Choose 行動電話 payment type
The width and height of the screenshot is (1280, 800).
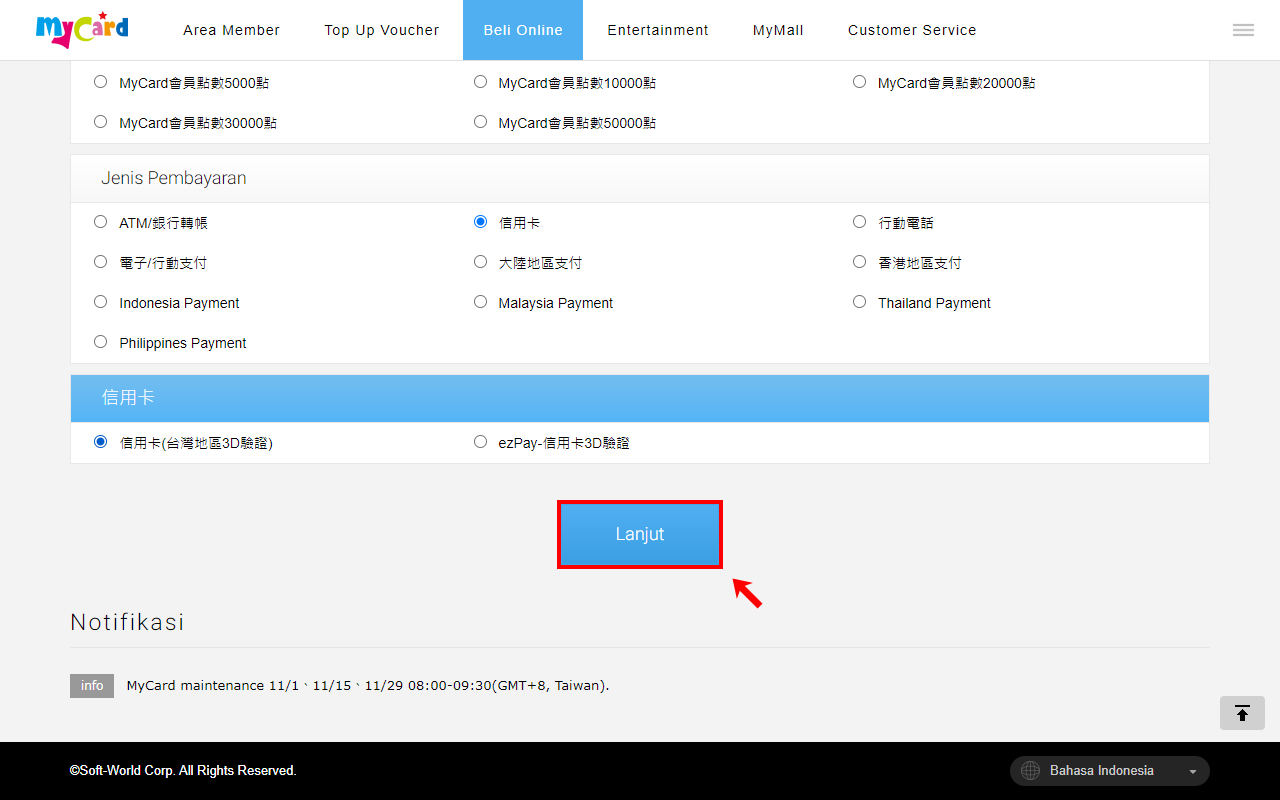[x=859, y=222]
